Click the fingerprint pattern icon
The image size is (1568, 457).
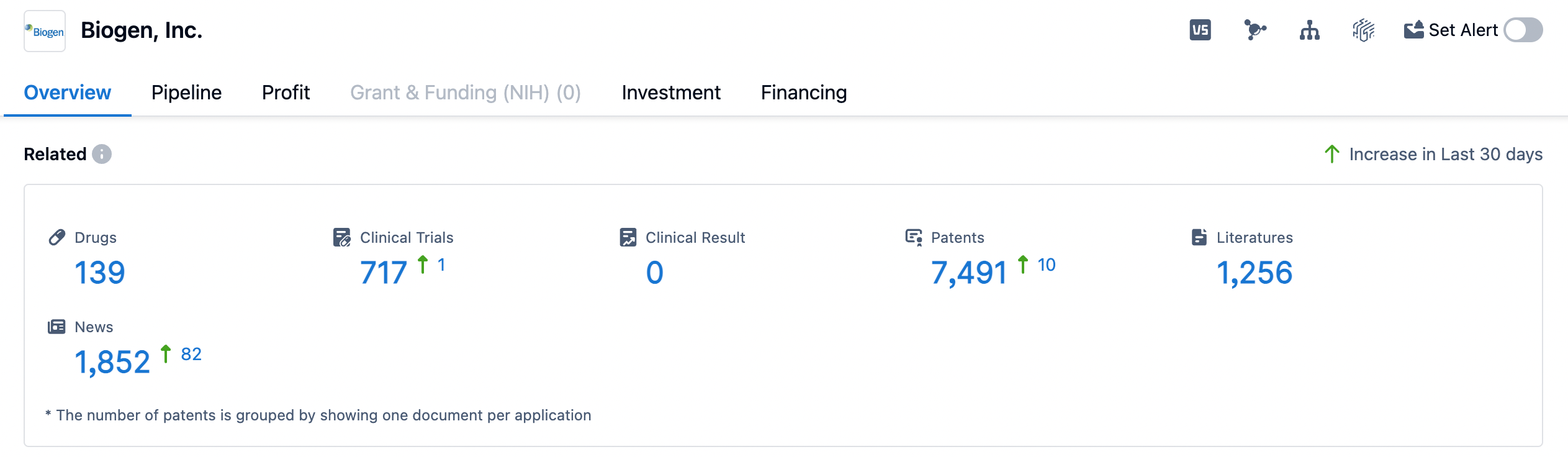tap(1363, 30)
